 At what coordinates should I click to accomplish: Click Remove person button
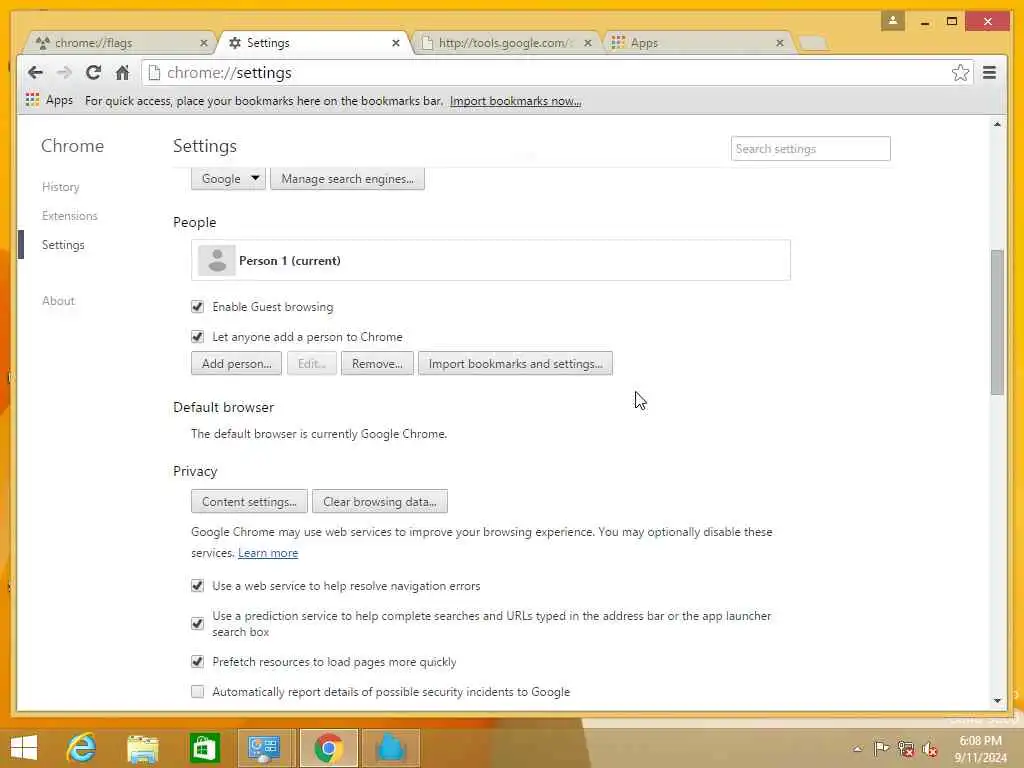[377, 364]
